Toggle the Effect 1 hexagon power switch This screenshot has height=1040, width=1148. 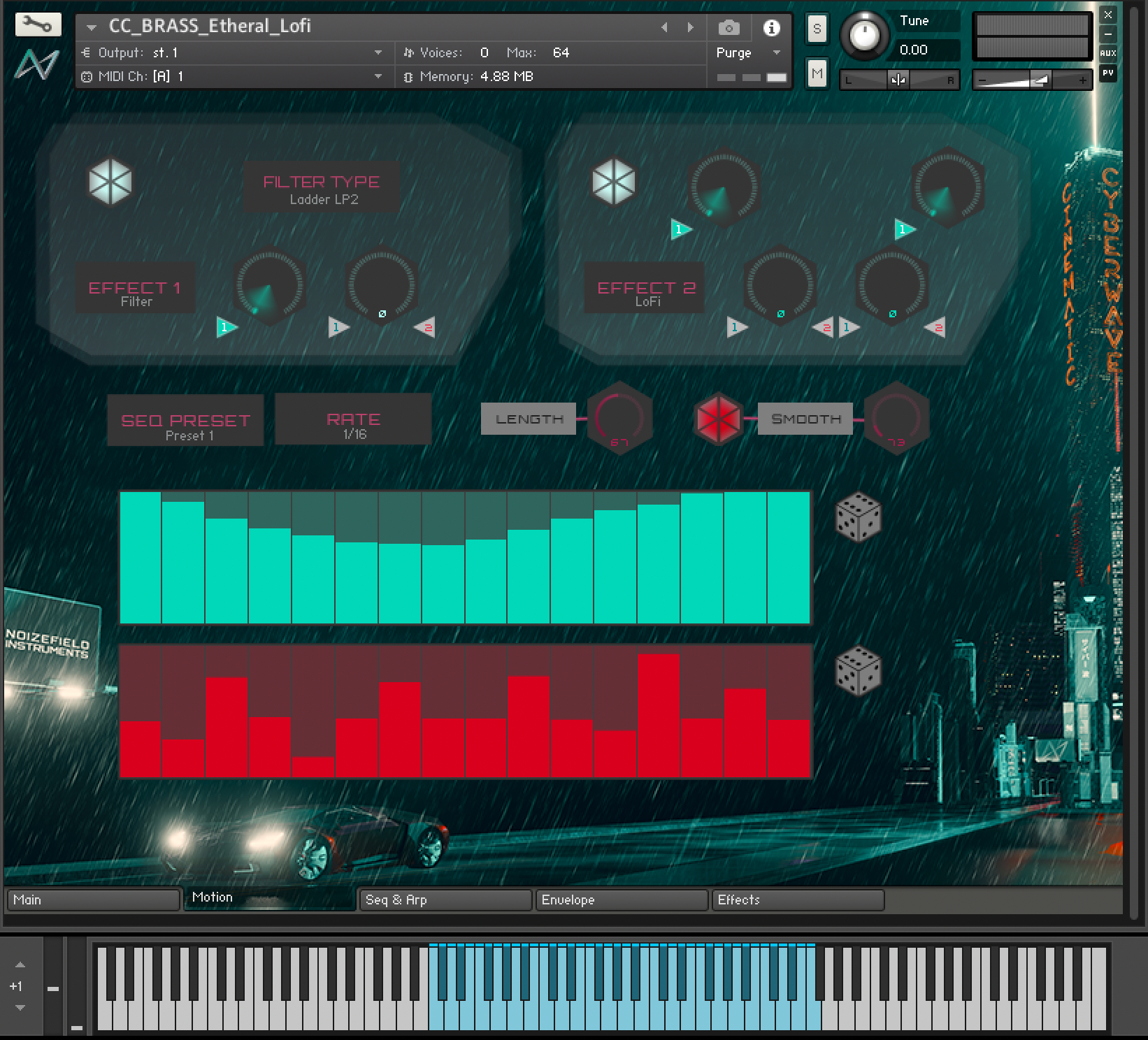tap(110, 182)
